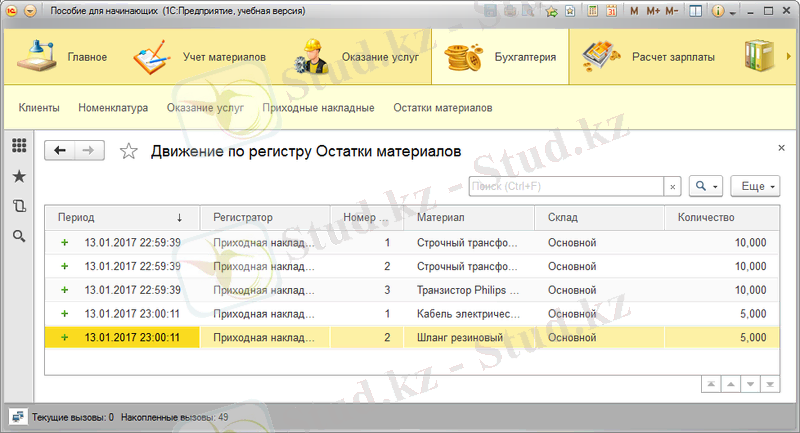This screenshot has width=800, height=433.
Task: Click the M memory button
Action: [634, 11]
